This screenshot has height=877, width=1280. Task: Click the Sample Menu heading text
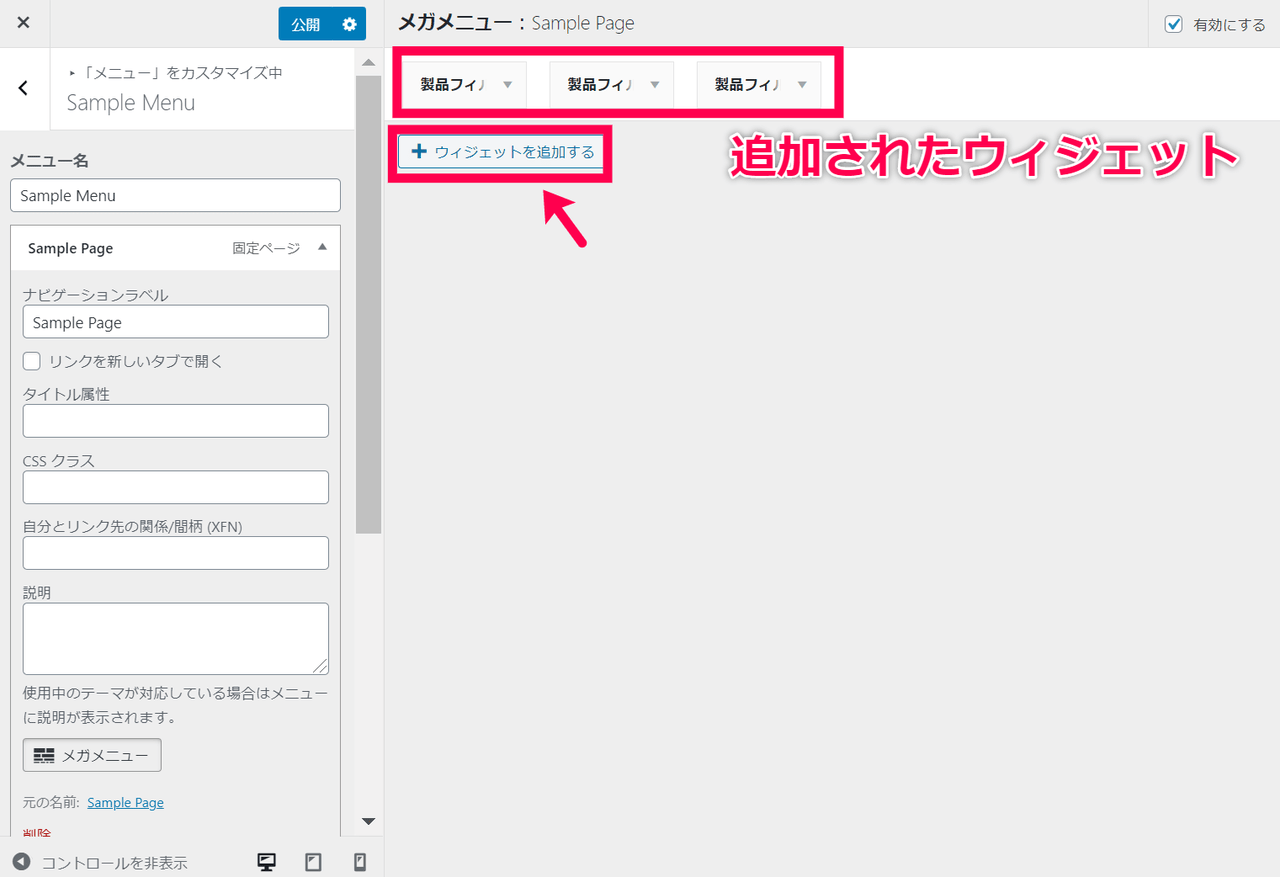tap(131, 102)
